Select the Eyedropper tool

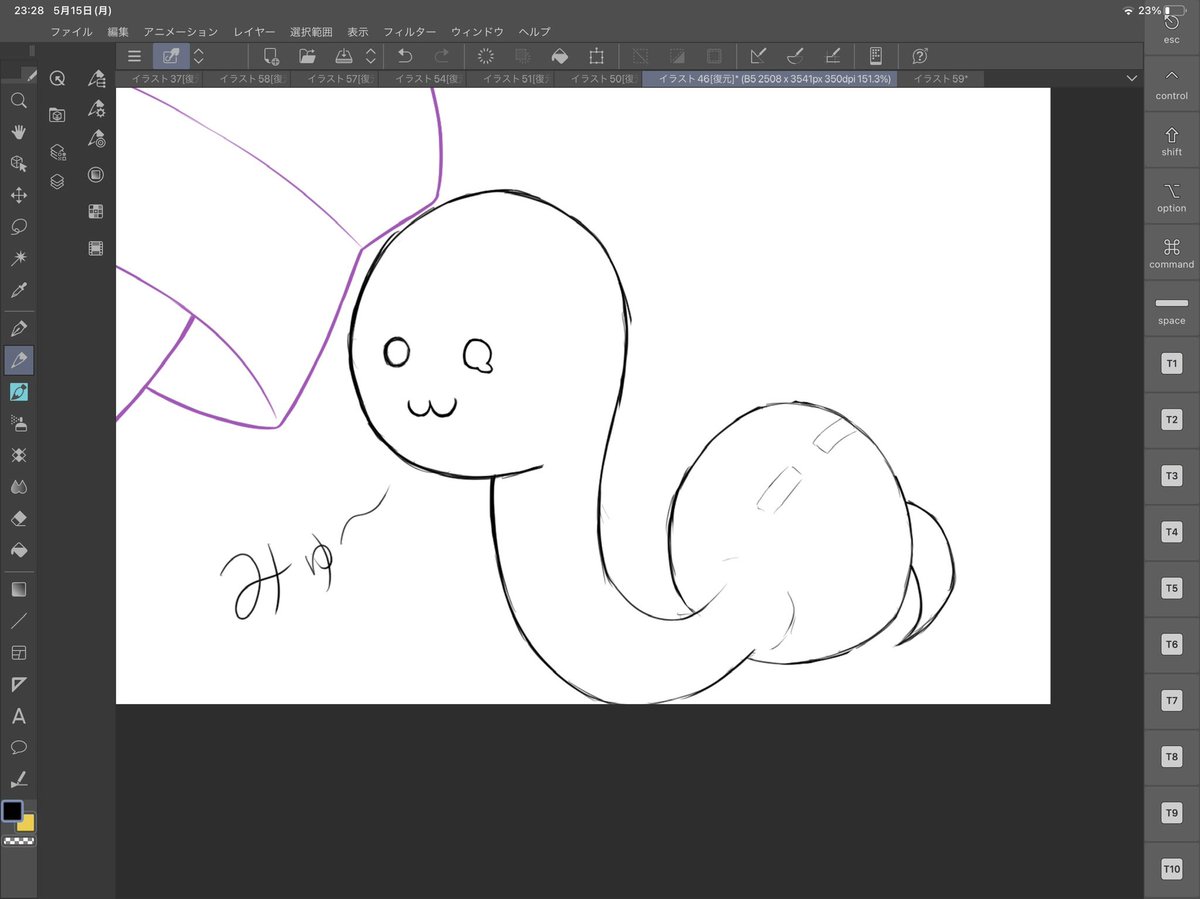click(x=18, y=291)
